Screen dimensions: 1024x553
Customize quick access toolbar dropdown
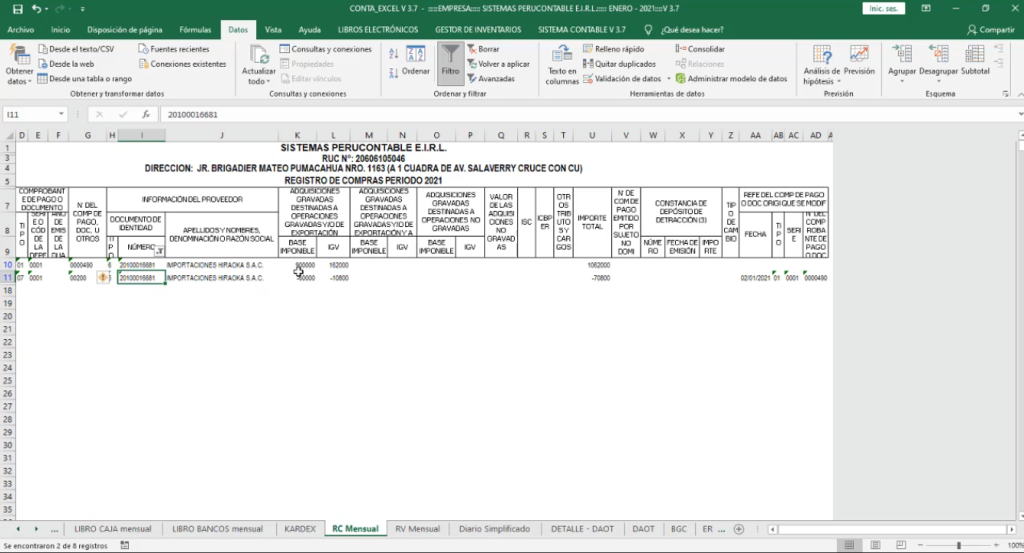(x=82, y=9)
